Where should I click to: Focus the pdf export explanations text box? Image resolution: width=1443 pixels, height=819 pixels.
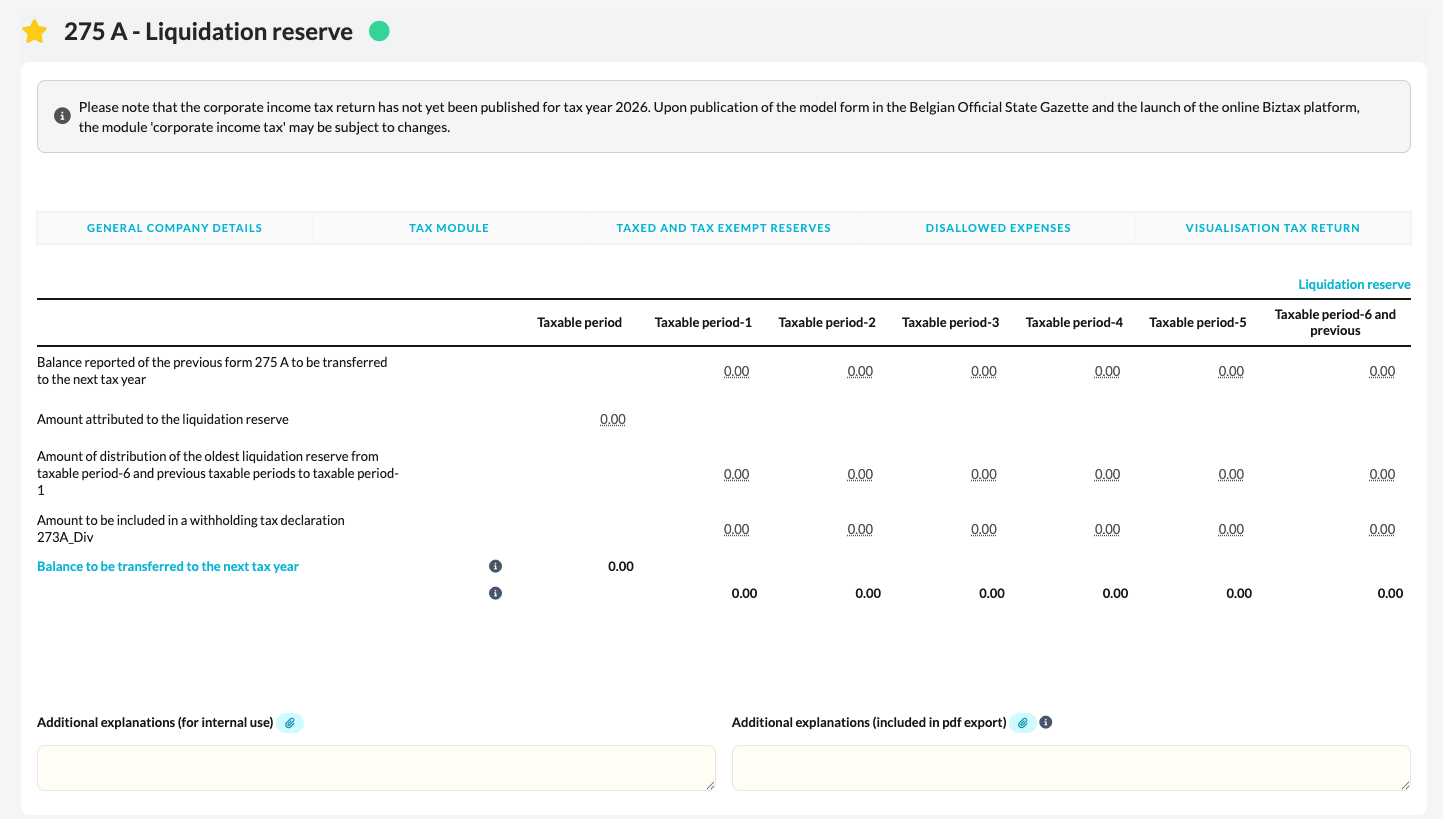point(1071,768)
